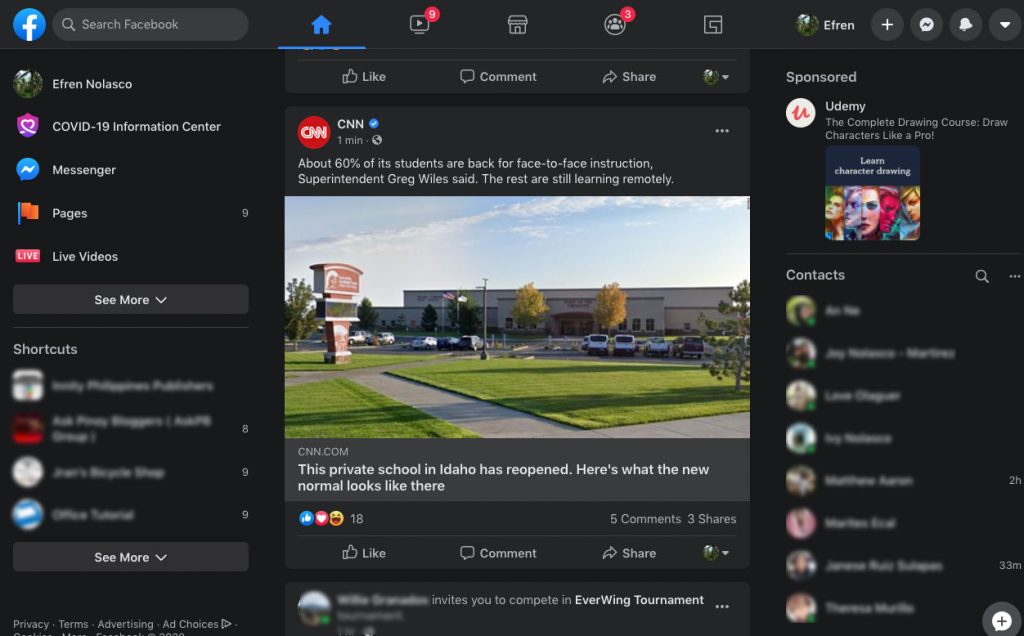1024x636 pixels.
Task: Open 3 Shares on CNN post
Action: click(x=711, y=518)
